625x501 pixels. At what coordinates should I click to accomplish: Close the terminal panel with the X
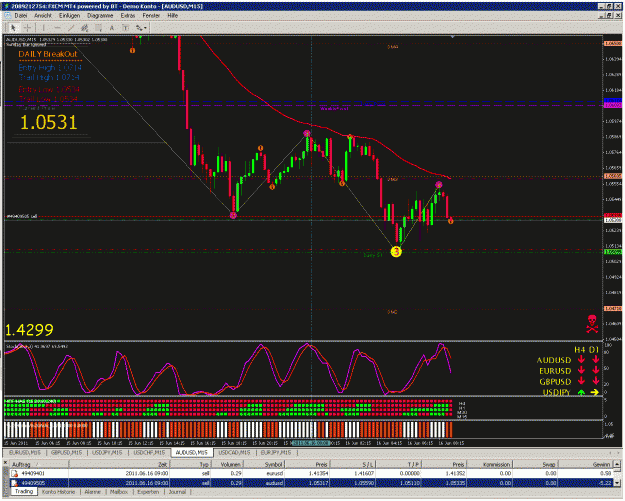[6, 463]
